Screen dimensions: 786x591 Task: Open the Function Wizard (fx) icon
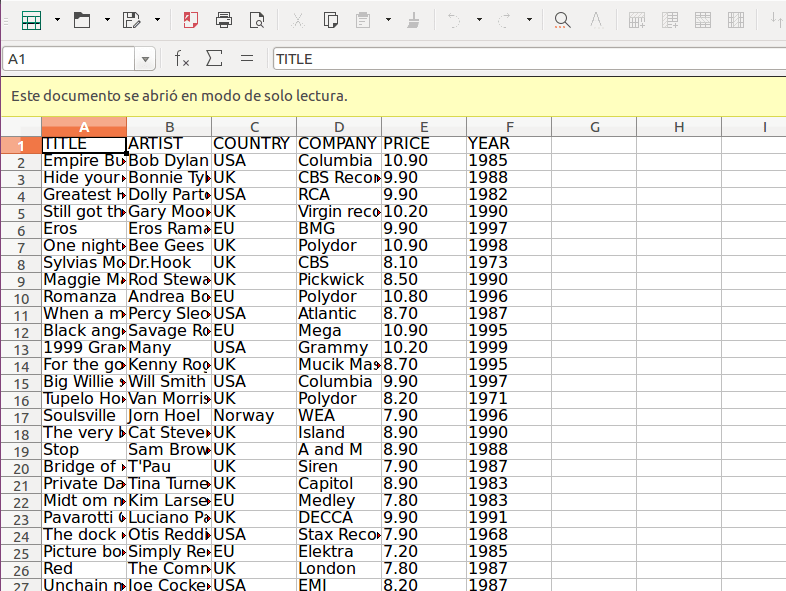pos(181,59)
